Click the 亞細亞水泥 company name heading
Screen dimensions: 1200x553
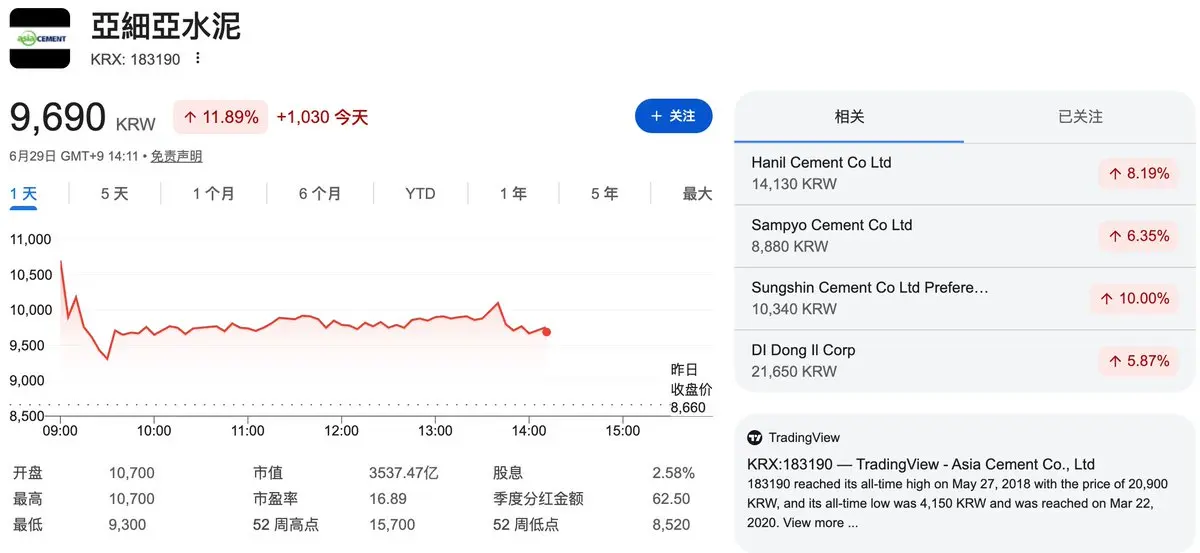(x=166, y=27)
